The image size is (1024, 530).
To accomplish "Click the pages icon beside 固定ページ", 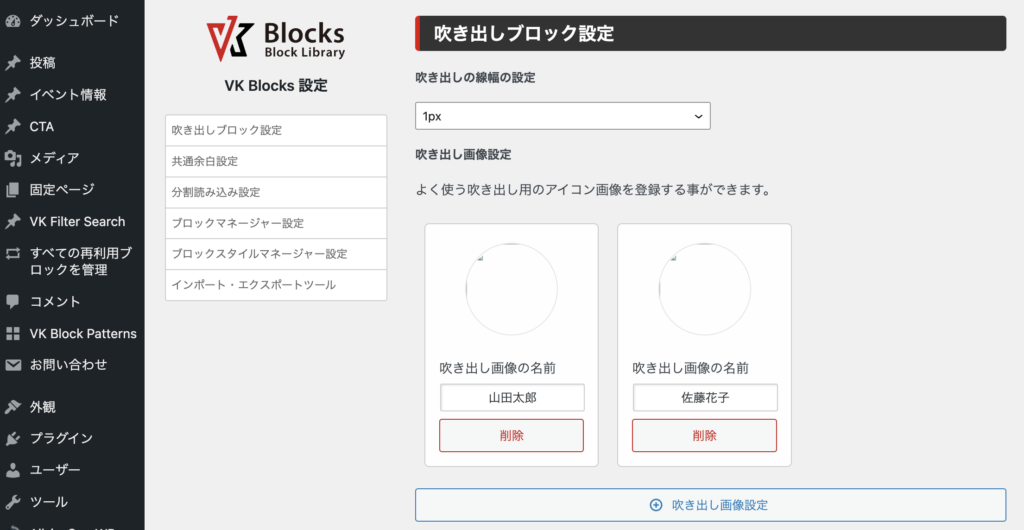I will [x=13, y=190].
